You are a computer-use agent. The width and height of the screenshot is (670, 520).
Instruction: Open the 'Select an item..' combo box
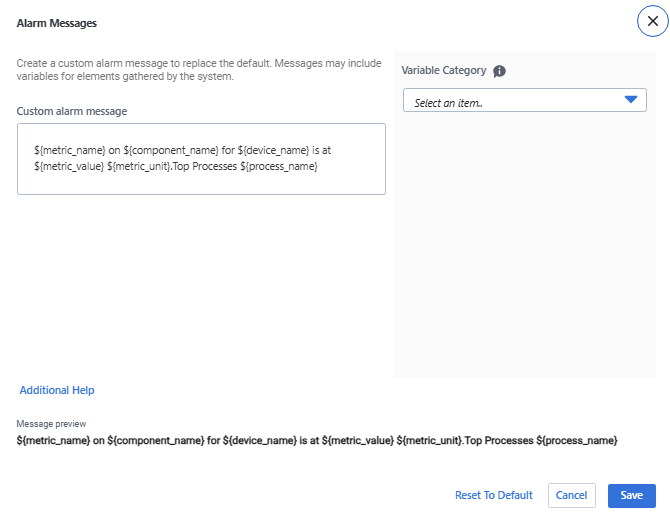[510, 101]
